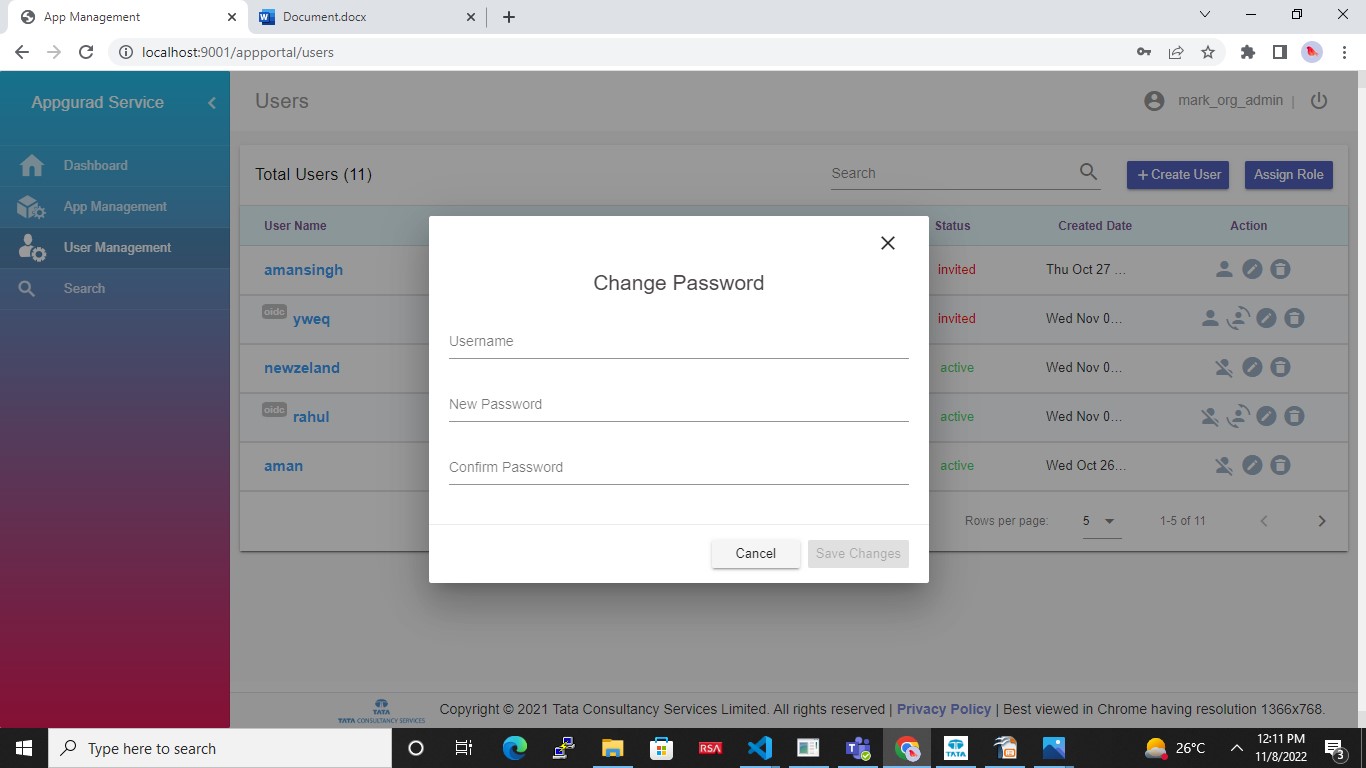Click the edit pencil icon for amansingh
Screen dimensions: 1366x768
tap(1252, 269)
